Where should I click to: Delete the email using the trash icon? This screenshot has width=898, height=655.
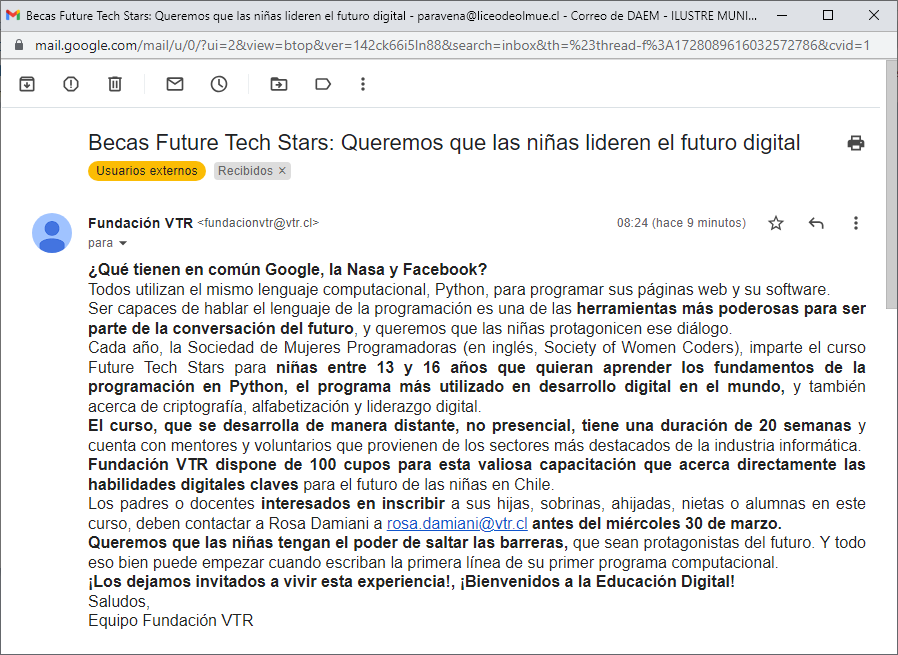tap(115, 84)
